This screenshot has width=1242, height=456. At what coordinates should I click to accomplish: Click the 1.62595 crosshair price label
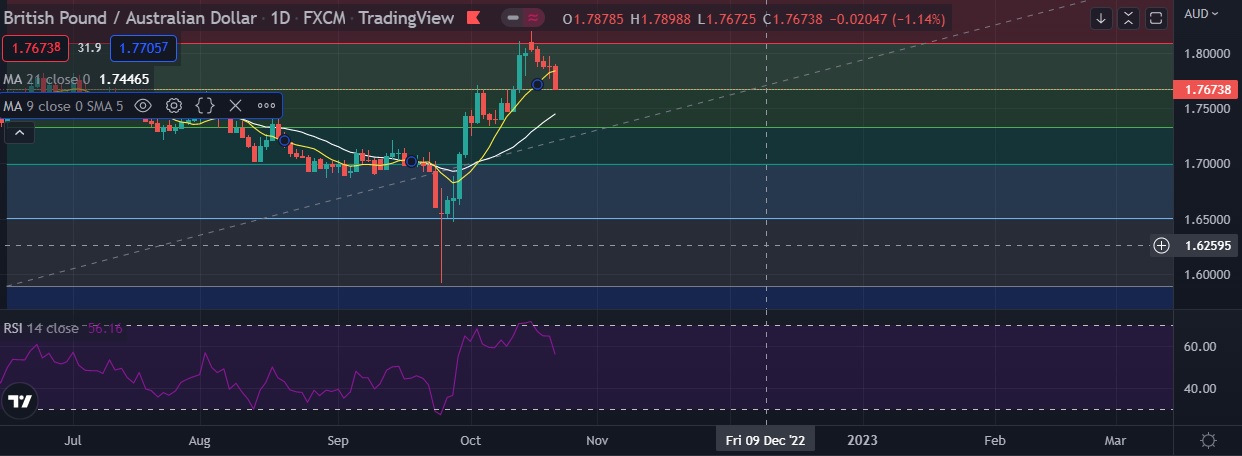[1206, 245]
